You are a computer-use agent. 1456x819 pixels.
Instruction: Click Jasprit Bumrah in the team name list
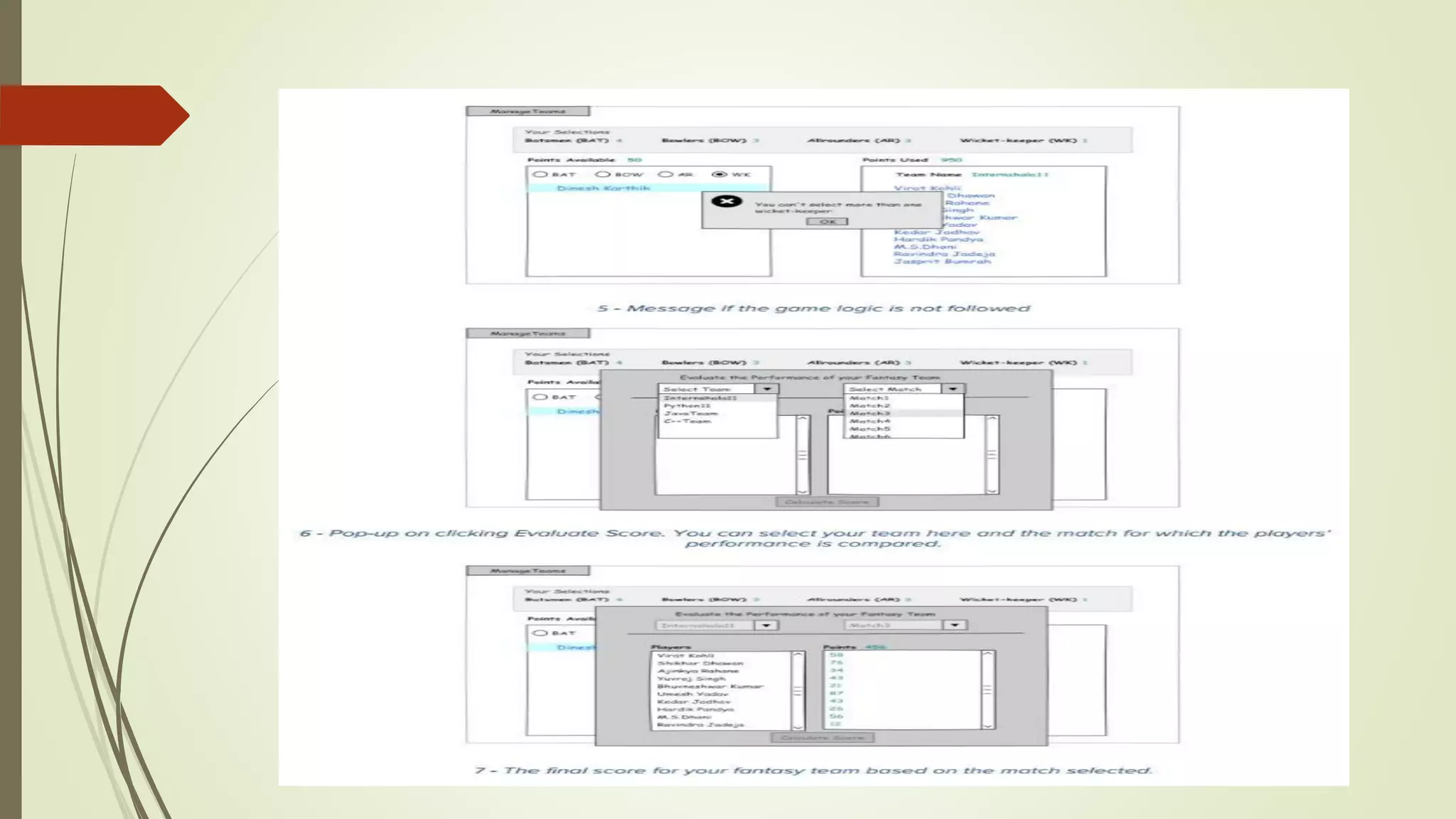click(942, 262)
